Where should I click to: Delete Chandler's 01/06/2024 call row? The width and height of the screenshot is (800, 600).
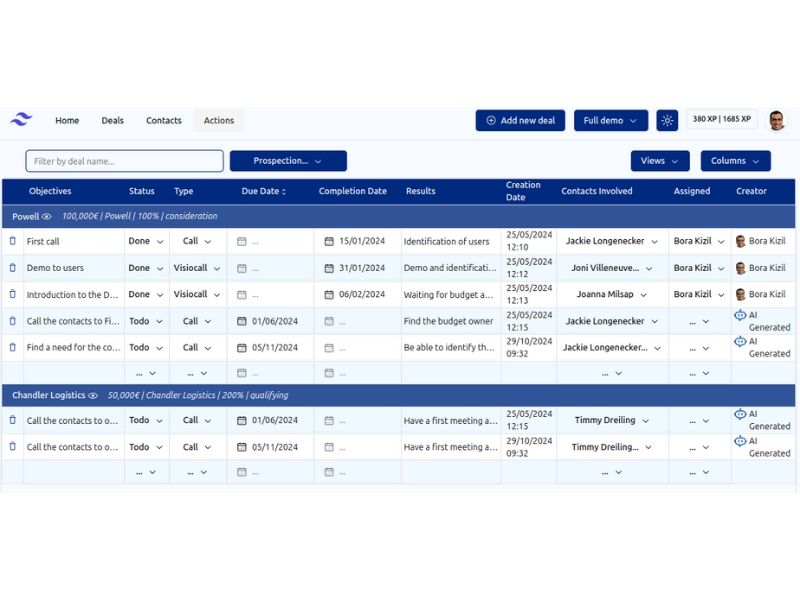coord(13,420)
